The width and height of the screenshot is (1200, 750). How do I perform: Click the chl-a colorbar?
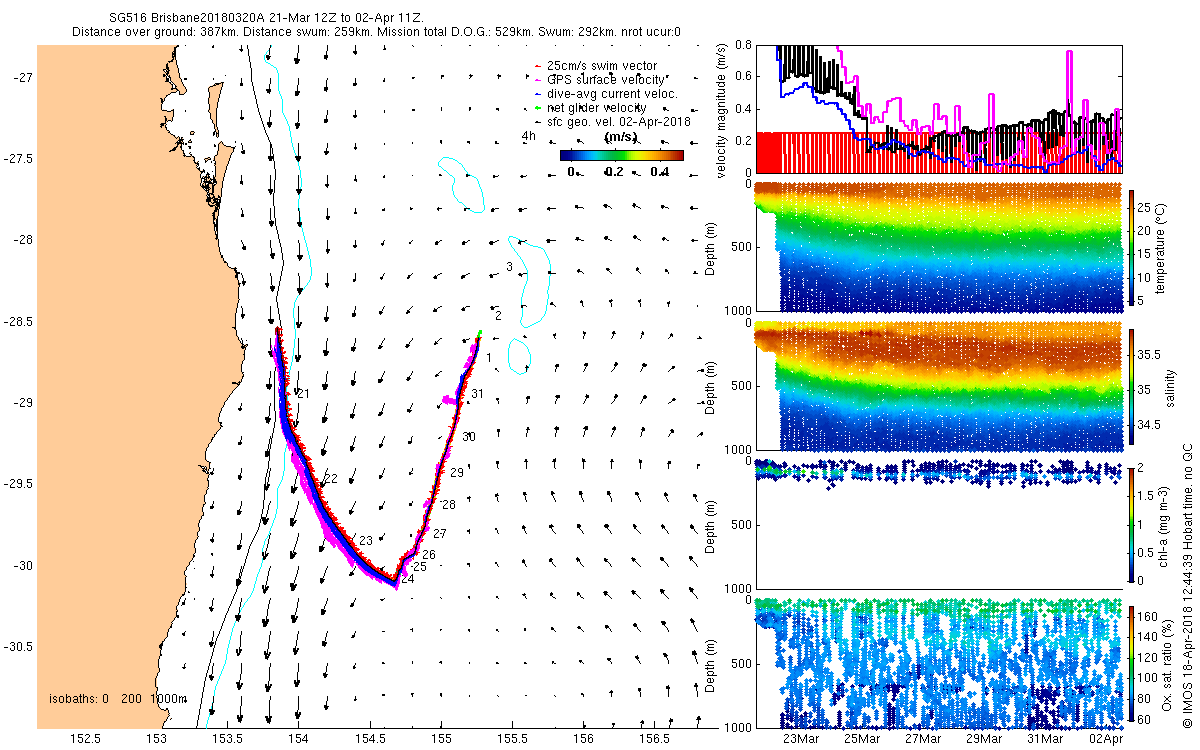coord(1131,524)
